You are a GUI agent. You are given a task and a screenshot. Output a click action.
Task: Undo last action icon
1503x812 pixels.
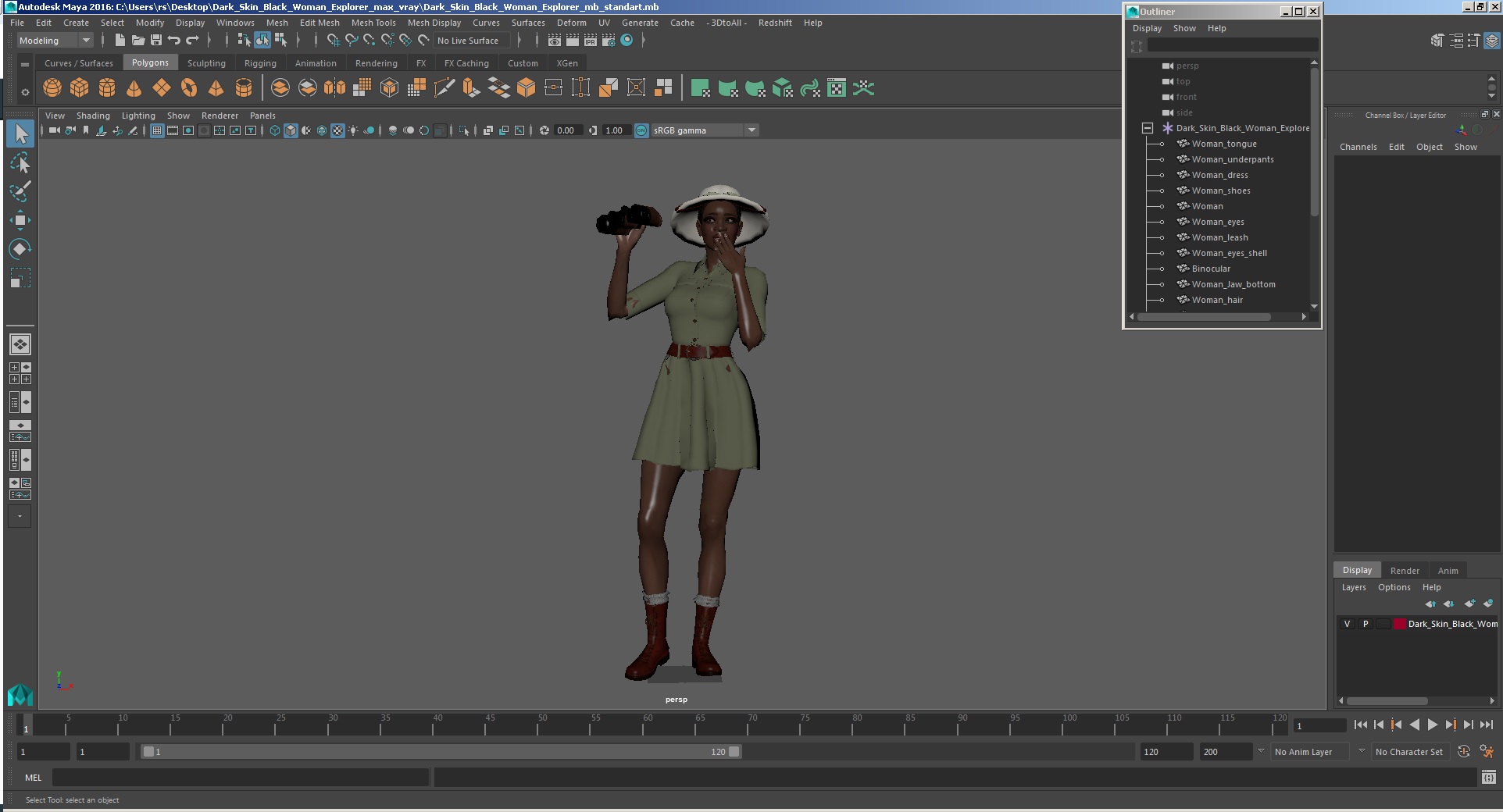pyautogui.click(x=174, y=41)
